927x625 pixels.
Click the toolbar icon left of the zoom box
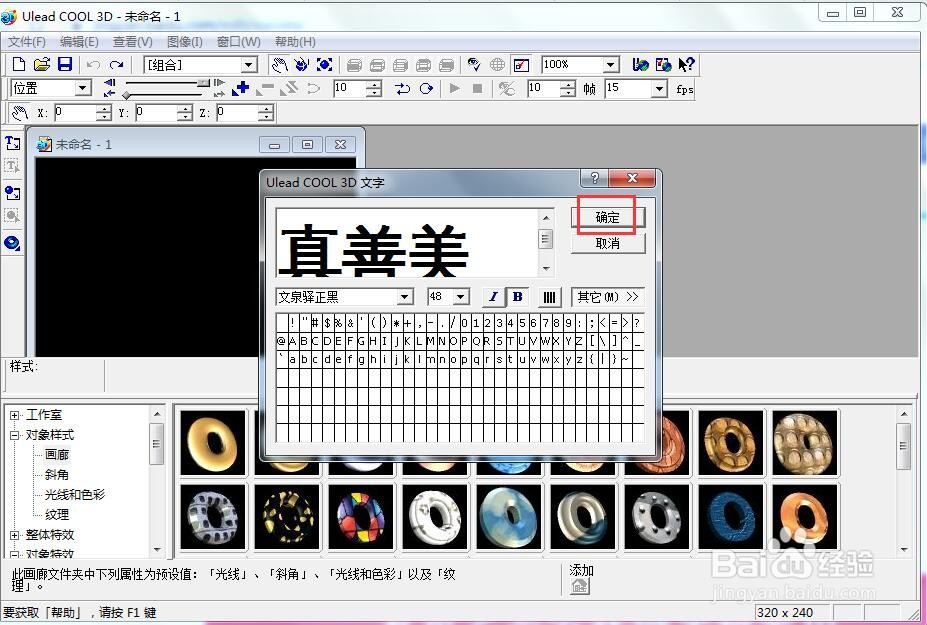point(521,64)
